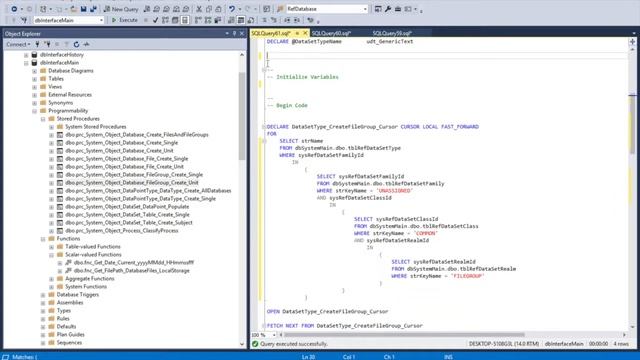Click the Undo arrow icon
Viewport: 640px width, 360px height.
pyautogui.click(x=231, y=9)
